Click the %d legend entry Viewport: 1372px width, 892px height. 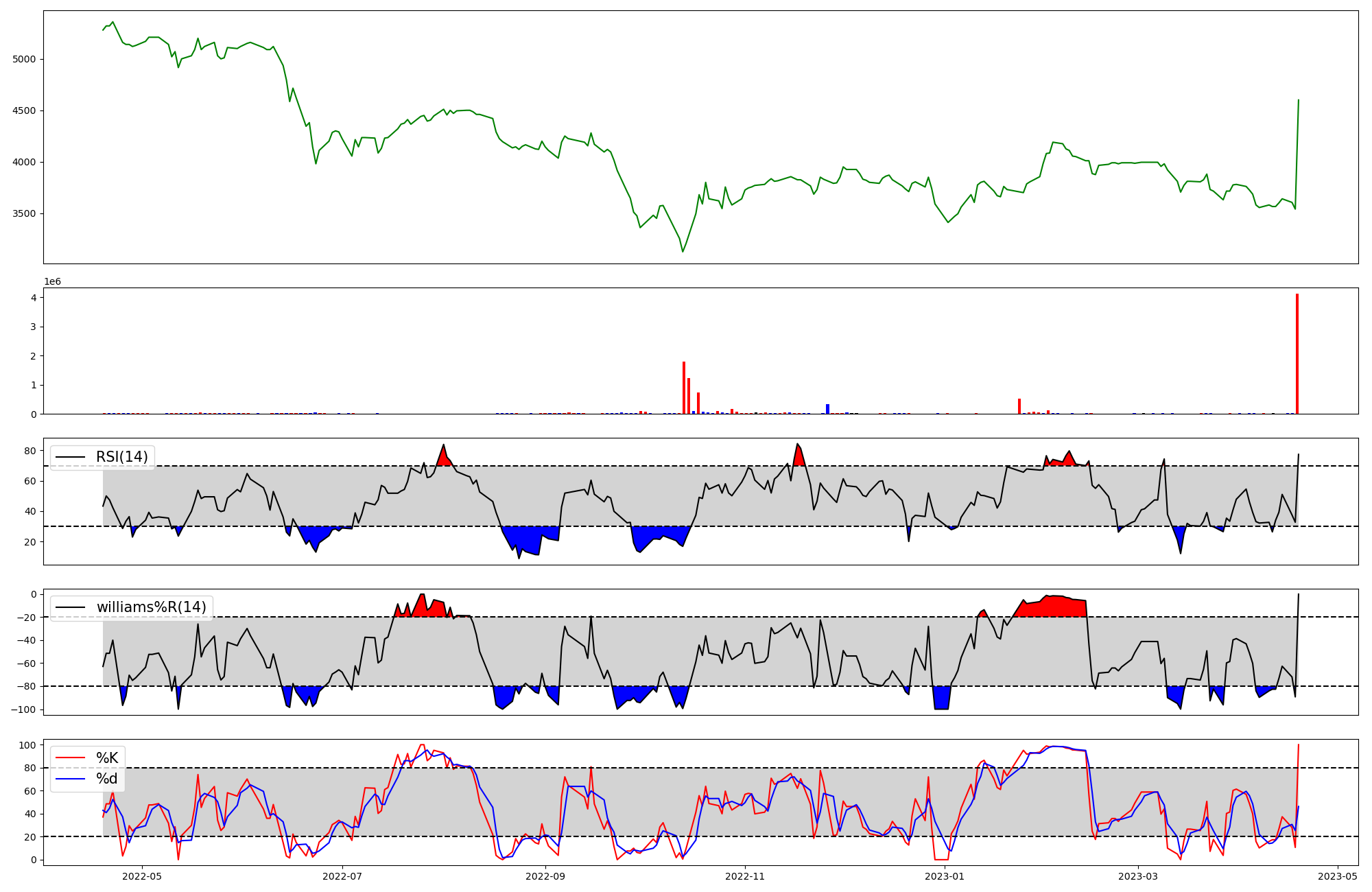tap(107, 779)
